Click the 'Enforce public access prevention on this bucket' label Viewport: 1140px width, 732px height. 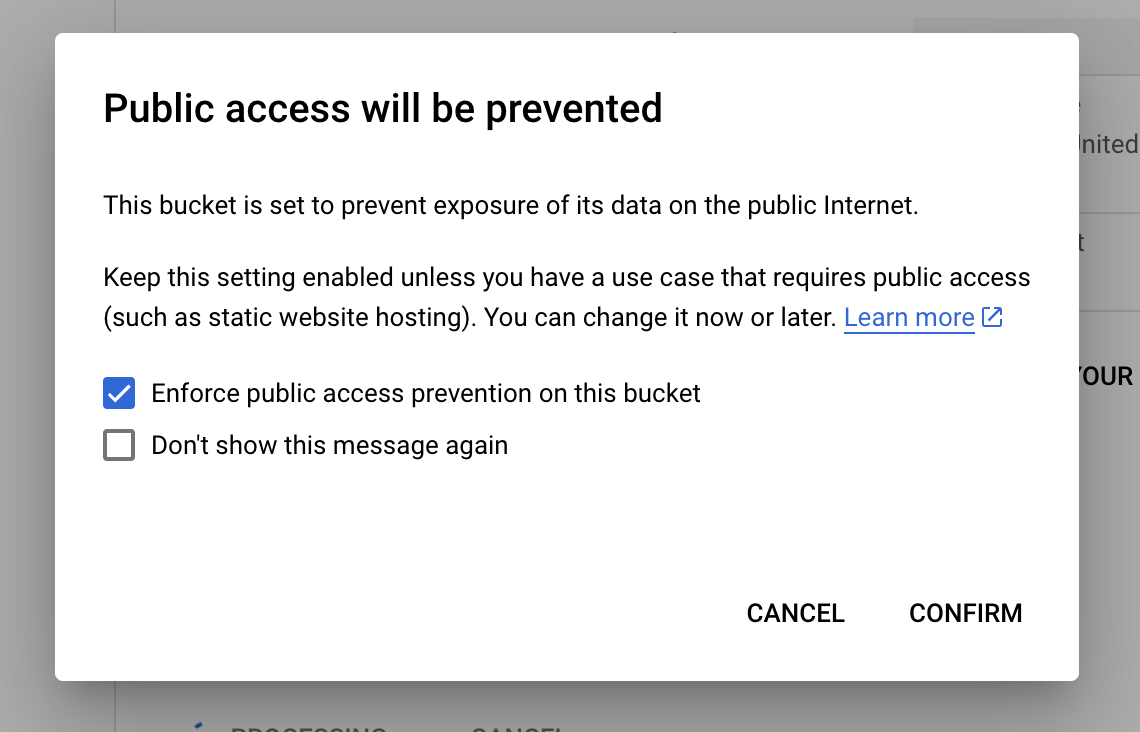point(425,393)
